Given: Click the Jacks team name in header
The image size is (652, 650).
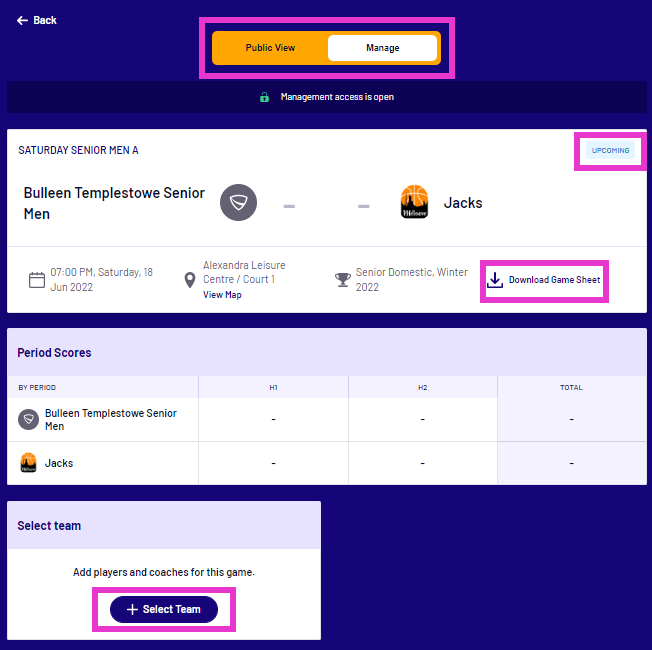Looking at the screenshot, I should click(463, 203).
